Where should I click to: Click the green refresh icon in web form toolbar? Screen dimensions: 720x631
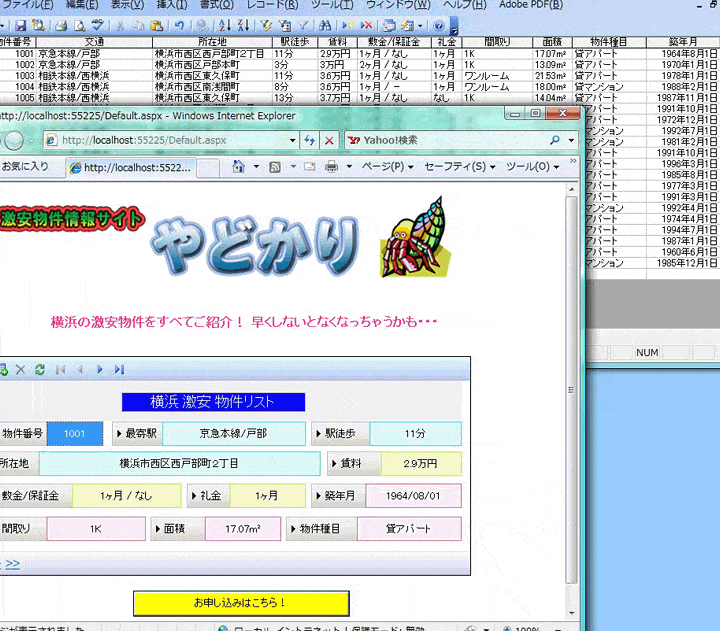click(x=40, y=369)
